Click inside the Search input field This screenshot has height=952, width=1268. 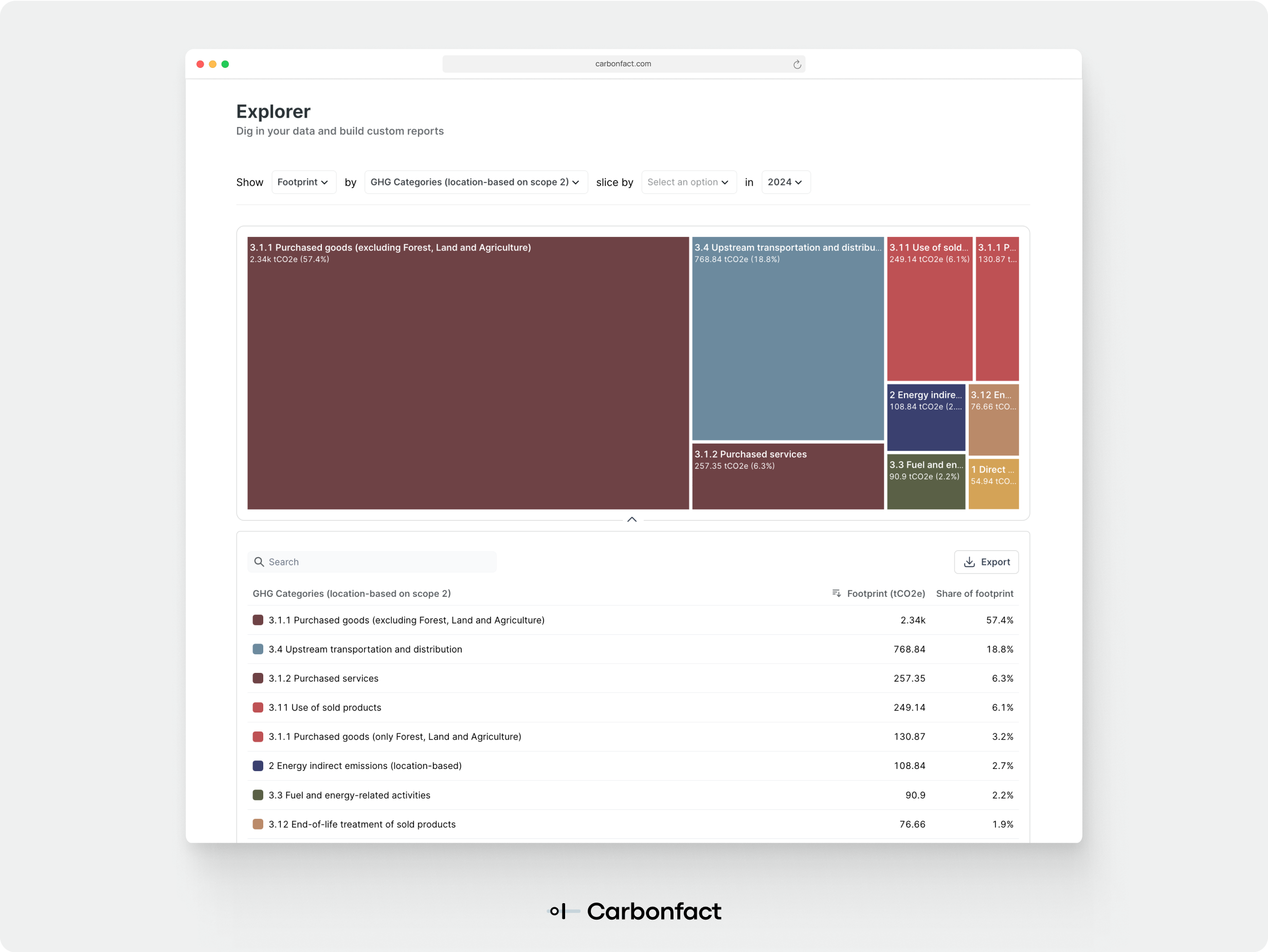pos(373,562)
